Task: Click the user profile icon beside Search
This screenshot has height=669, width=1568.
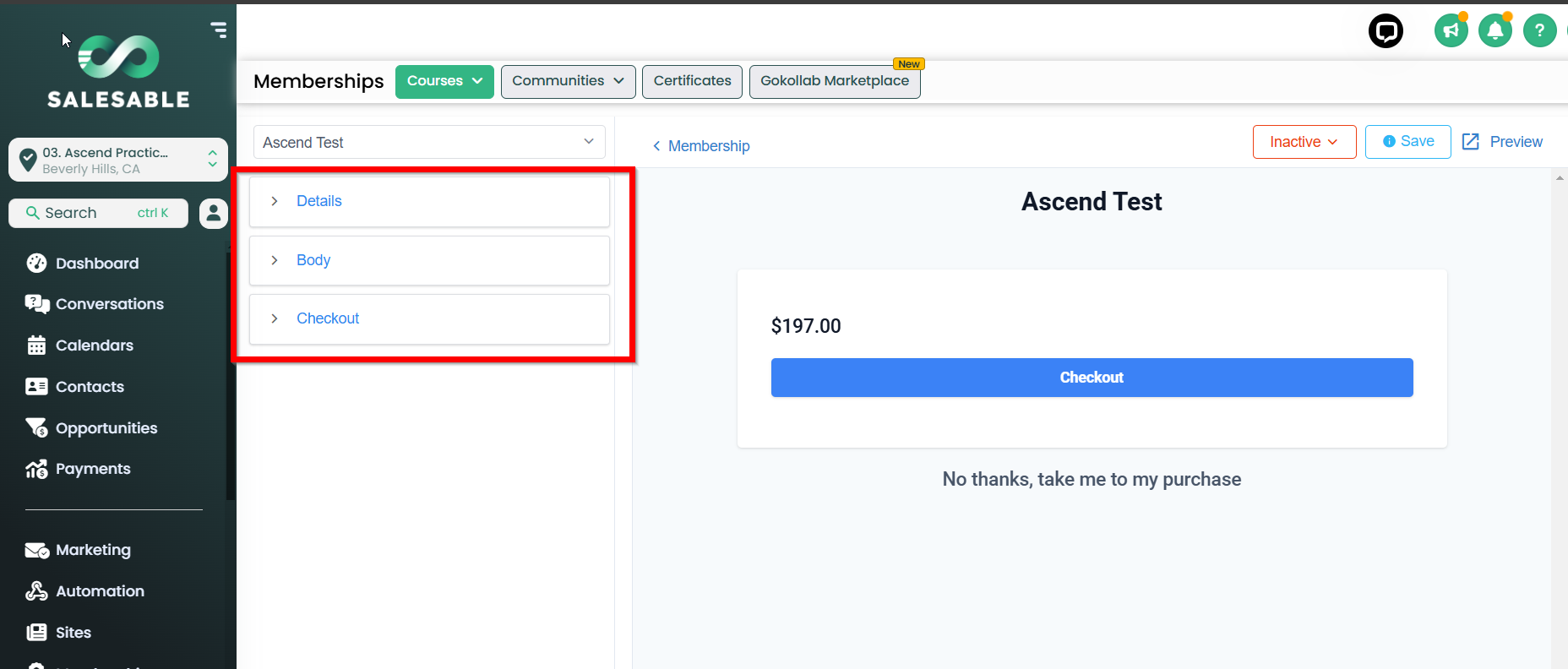Action: point(214,214)
